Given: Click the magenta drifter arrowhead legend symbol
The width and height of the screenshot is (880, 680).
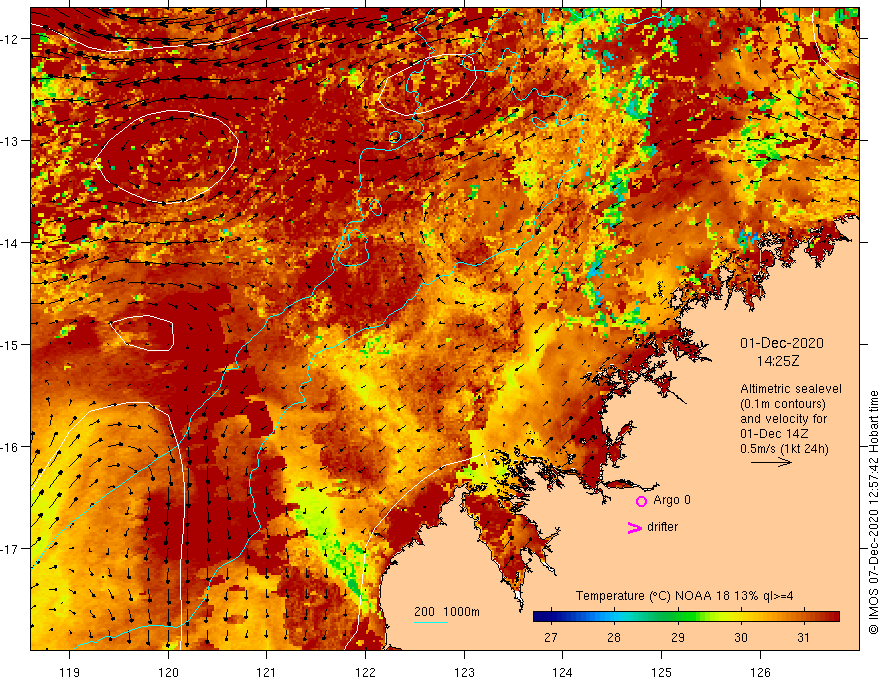Looking at the screenshot, I should [x=634, y=528].
